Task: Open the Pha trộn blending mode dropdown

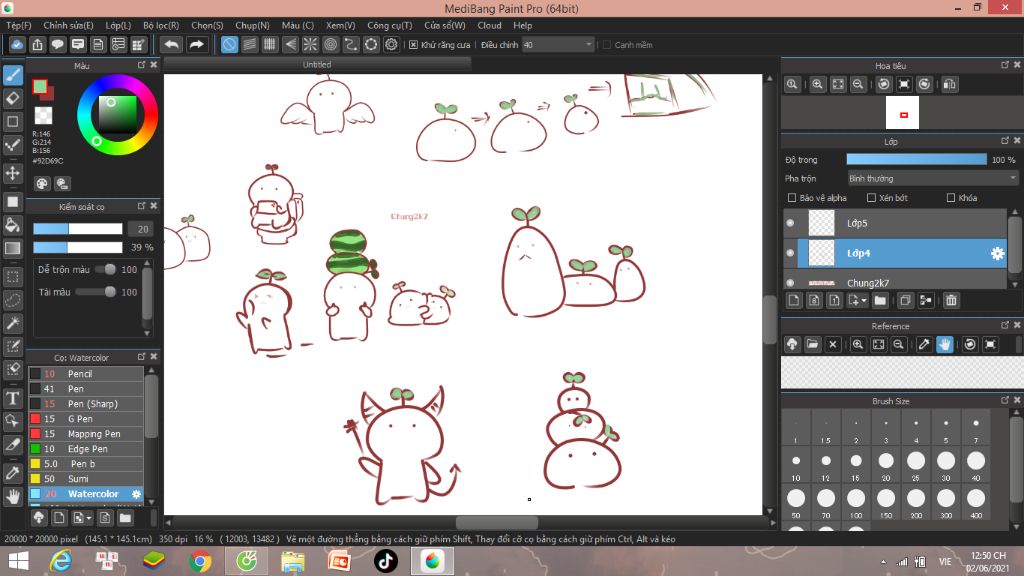Action: pyautogui.click(x=932, y=178)
